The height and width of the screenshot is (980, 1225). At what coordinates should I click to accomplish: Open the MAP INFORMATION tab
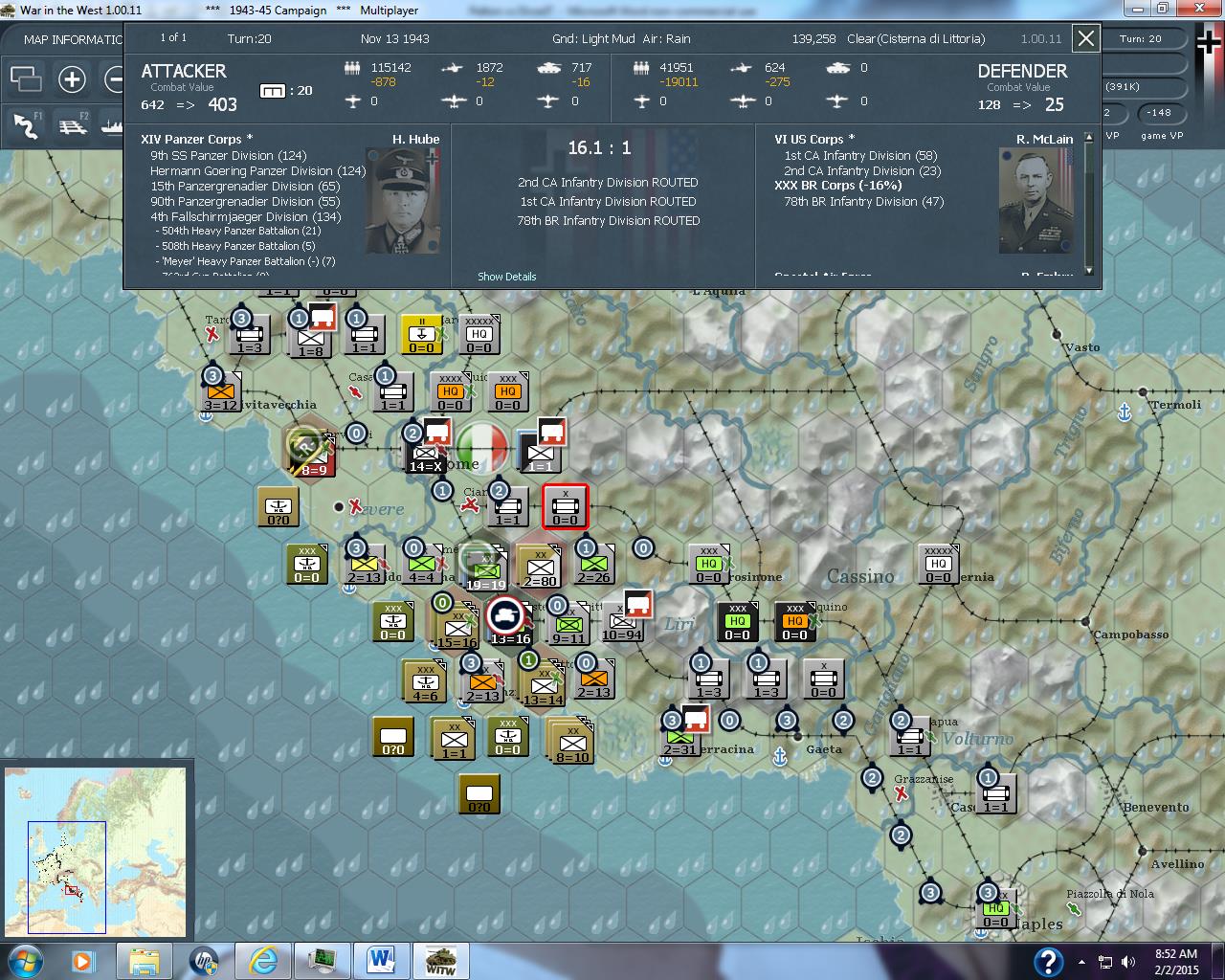74,39
